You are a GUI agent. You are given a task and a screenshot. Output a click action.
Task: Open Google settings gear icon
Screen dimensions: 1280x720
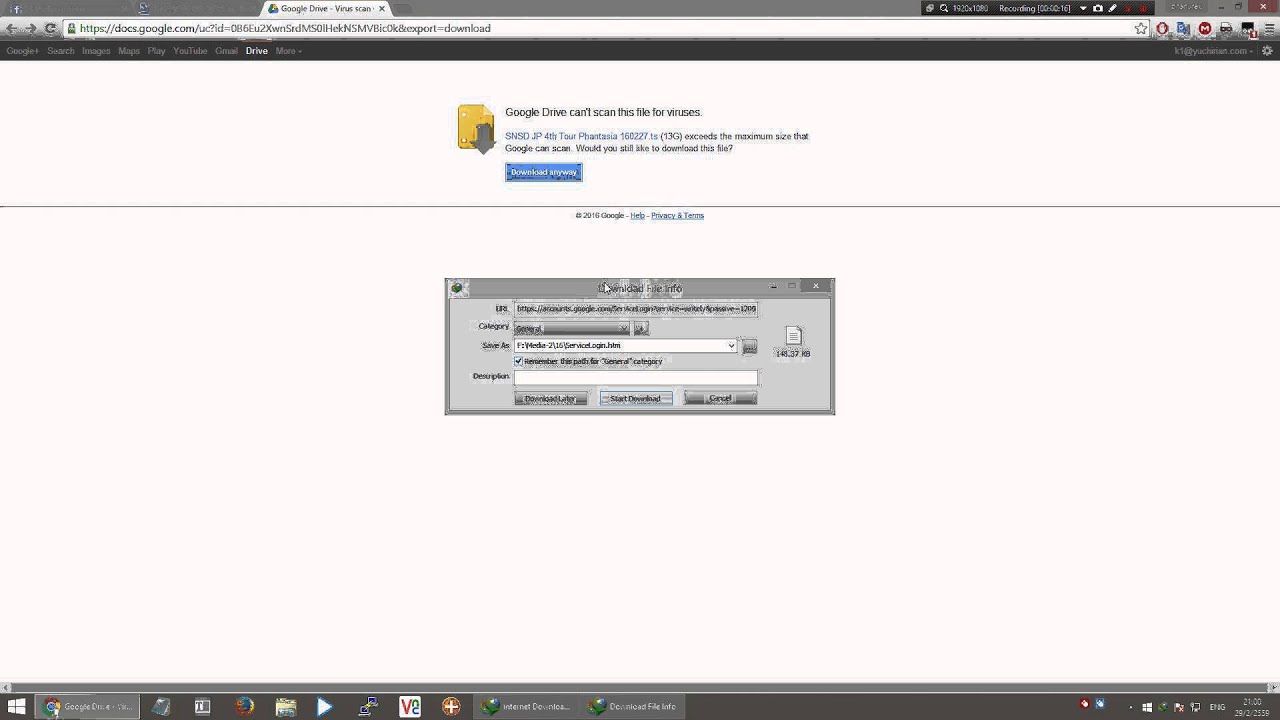[x=1267, y=51]
